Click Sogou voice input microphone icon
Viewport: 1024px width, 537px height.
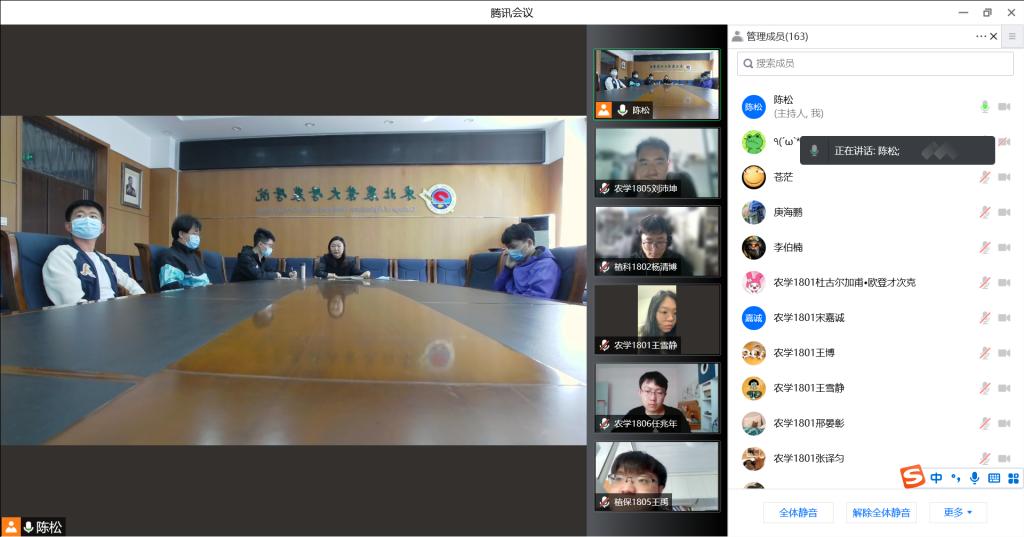pyautogui.click(x=974, y=478)
